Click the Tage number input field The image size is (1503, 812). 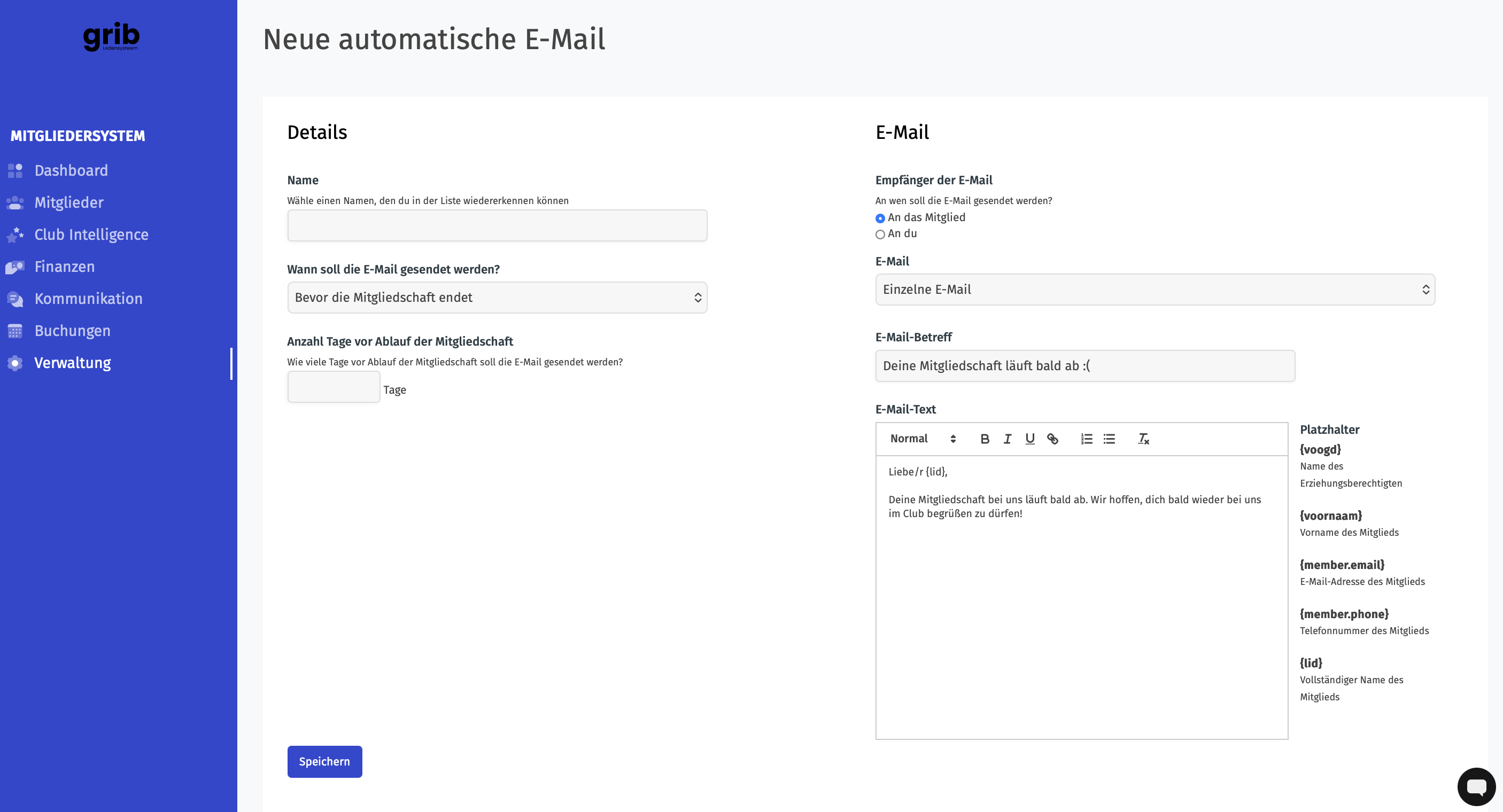click(334, 387)
